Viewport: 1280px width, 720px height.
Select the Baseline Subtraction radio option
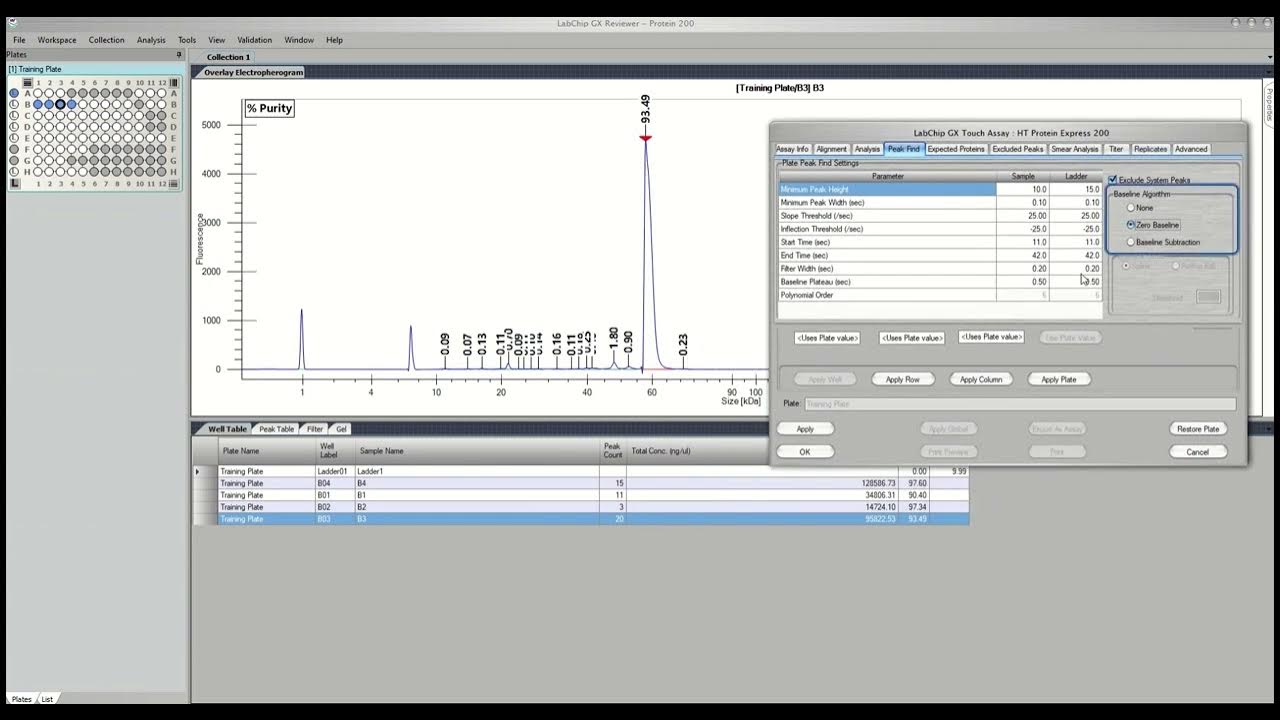[x=1131, y=242]
